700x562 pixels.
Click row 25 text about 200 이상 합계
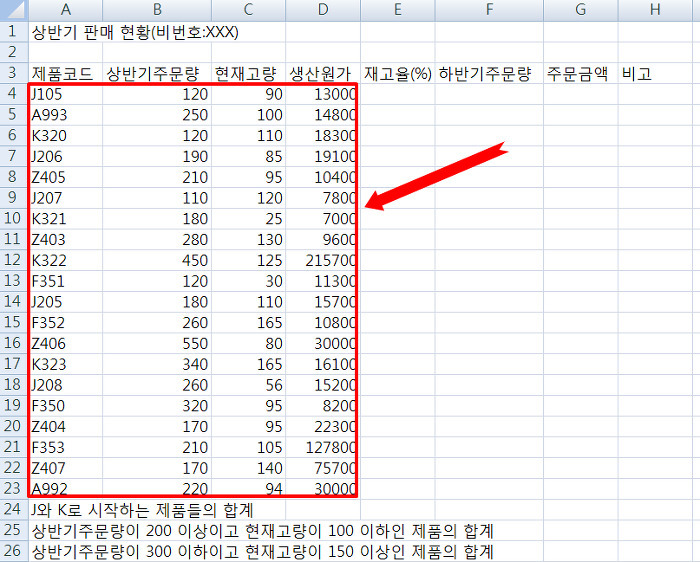click(x=262, y=530)
